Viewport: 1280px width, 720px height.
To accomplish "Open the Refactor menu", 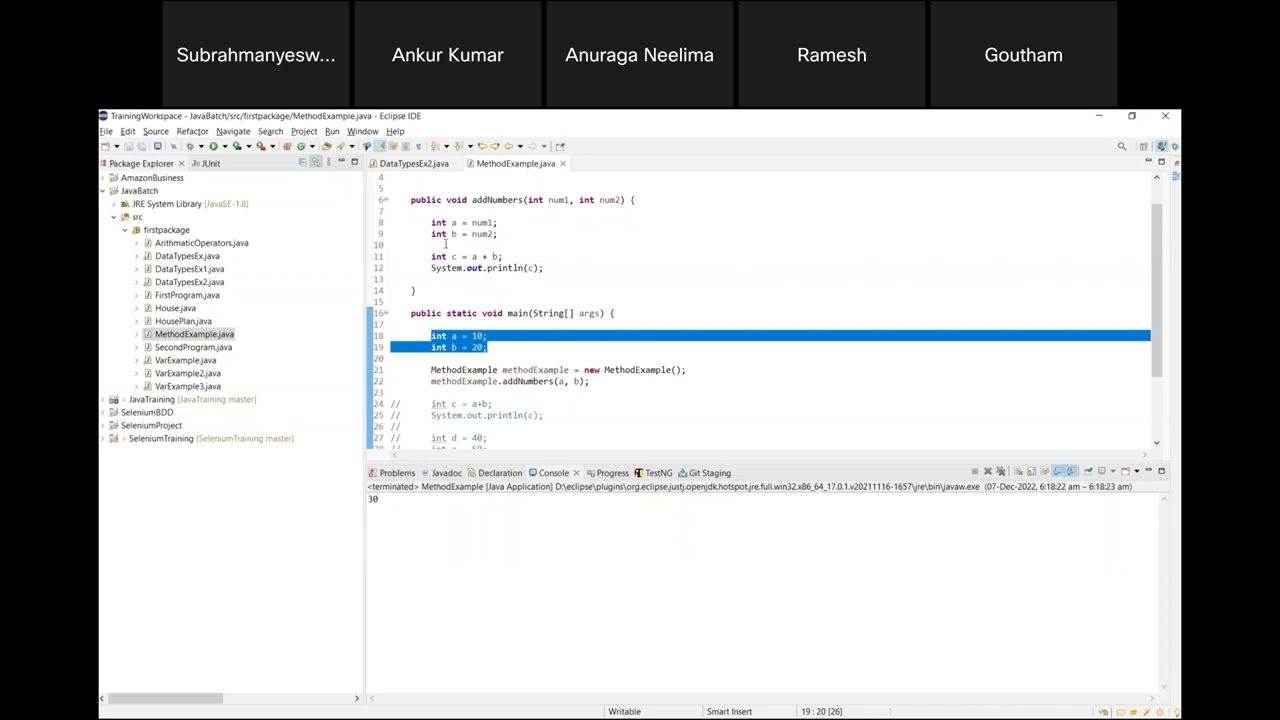I will 192,131.
